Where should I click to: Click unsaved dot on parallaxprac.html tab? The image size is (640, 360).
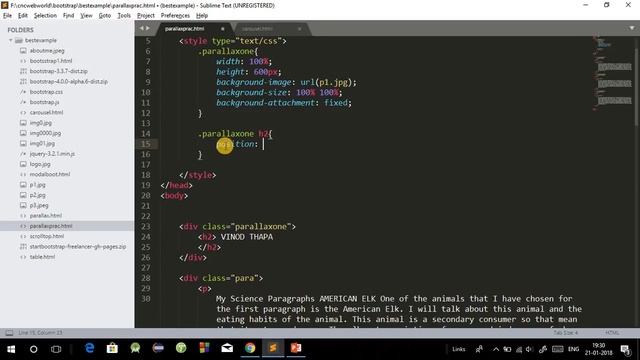point(222,29)
